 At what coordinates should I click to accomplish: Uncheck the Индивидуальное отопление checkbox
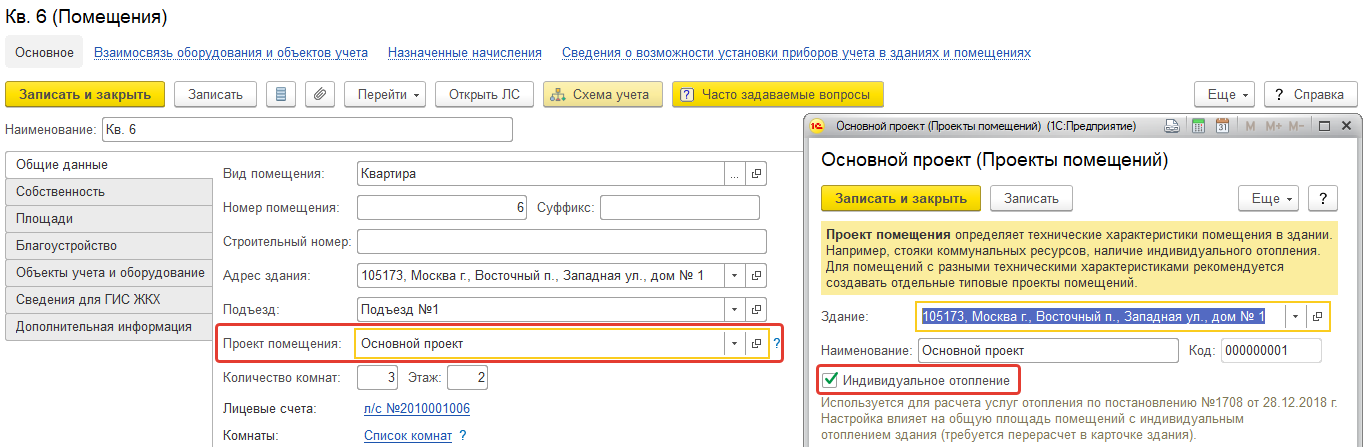click(829, 380)
